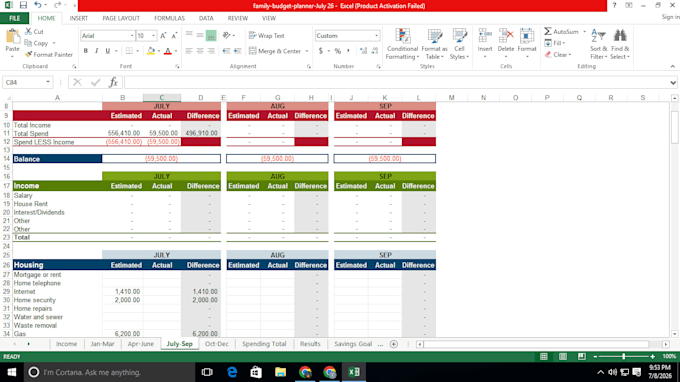Open the Conditional Formatting menu
This screenshot has height=382, width=680.
coord(402,44)
